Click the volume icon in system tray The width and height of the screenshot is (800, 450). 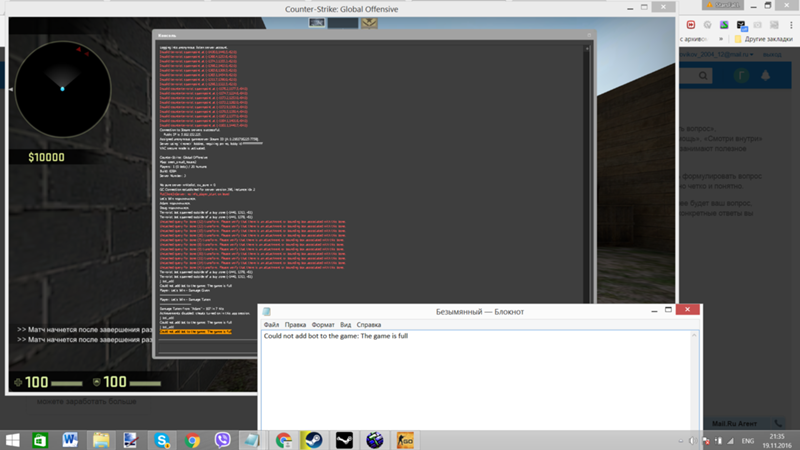693,441
